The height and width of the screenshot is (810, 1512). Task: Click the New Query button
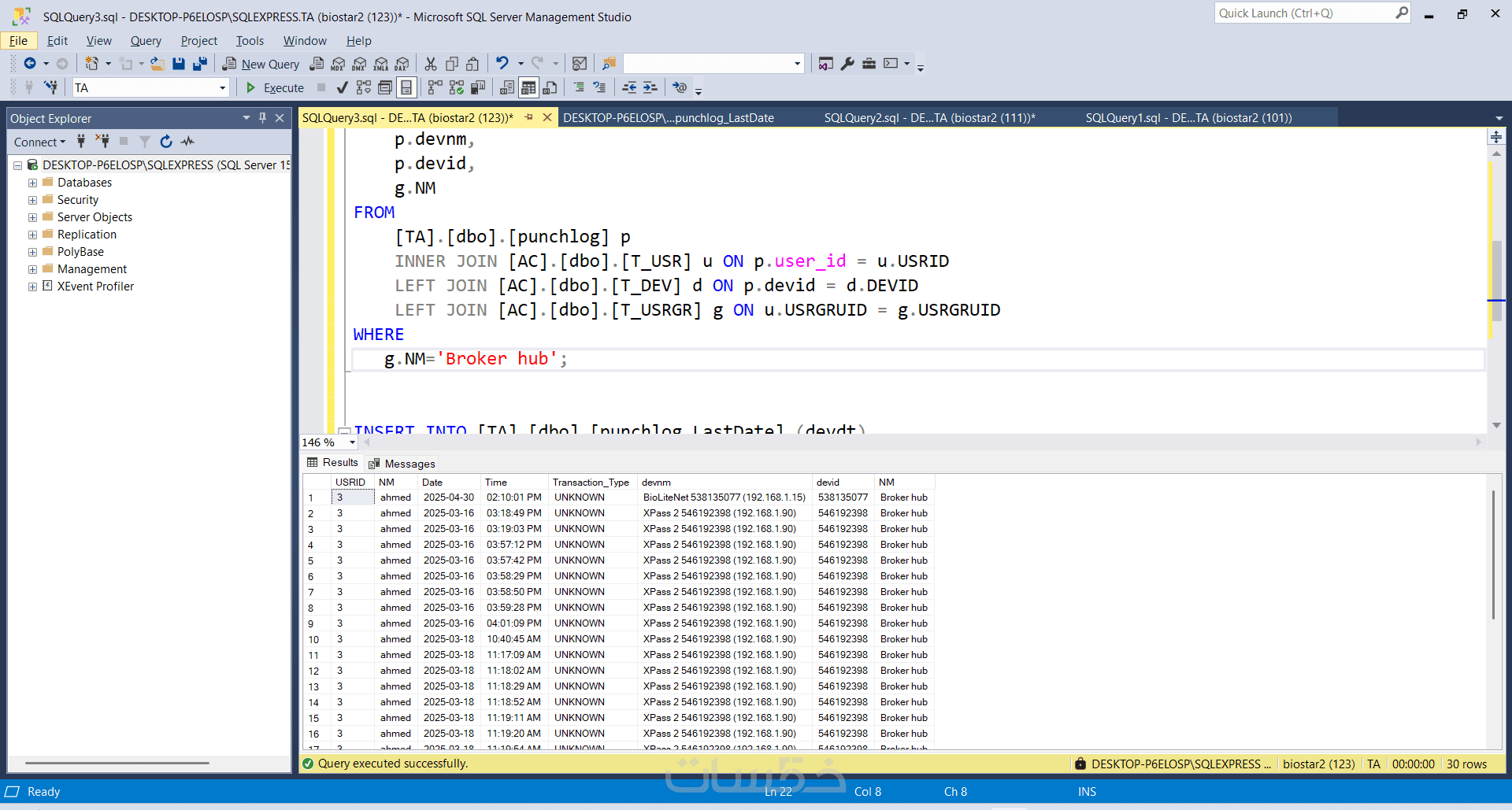pyautogui.click(x=261, y=64)
